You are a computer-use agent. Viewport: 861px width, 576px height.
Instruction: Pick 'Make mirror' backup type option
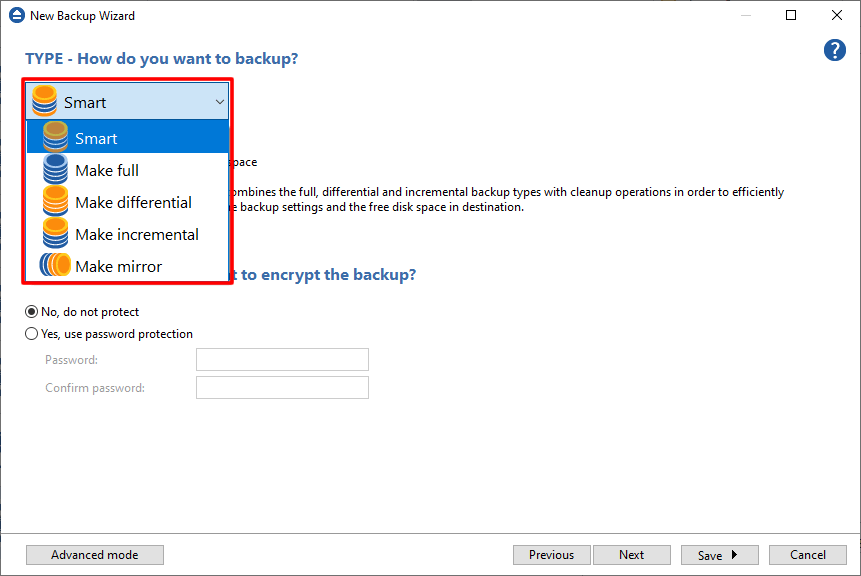pos(118,266)
